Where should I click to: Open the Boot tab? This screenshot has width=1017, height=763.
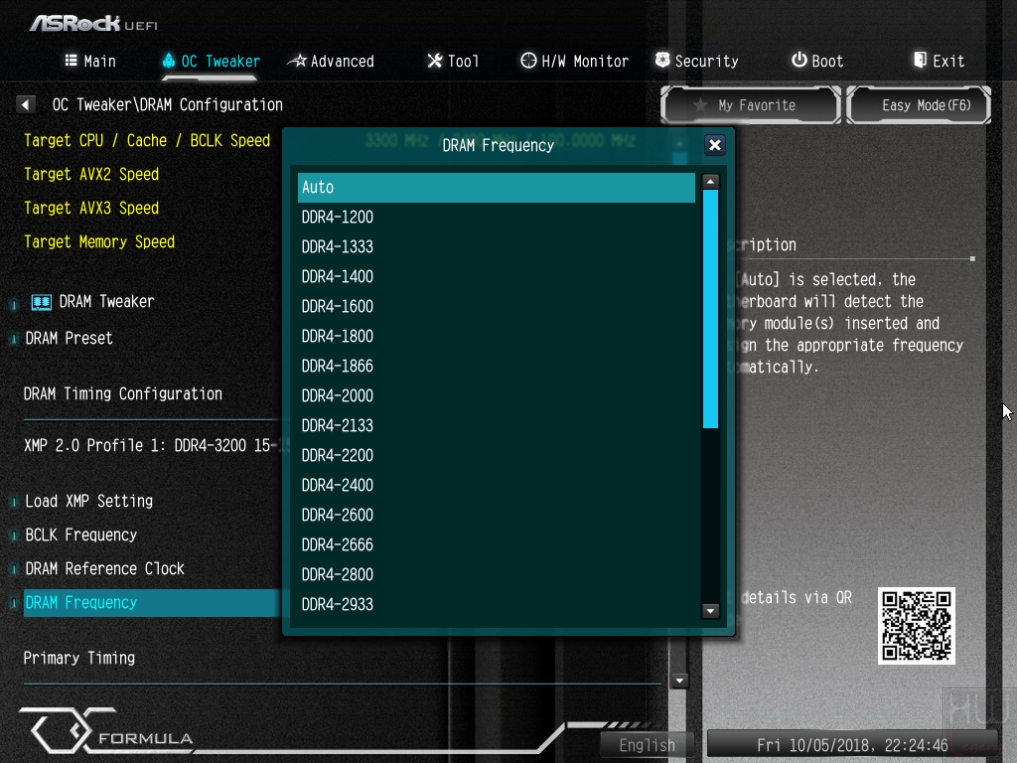pos(817,61)
